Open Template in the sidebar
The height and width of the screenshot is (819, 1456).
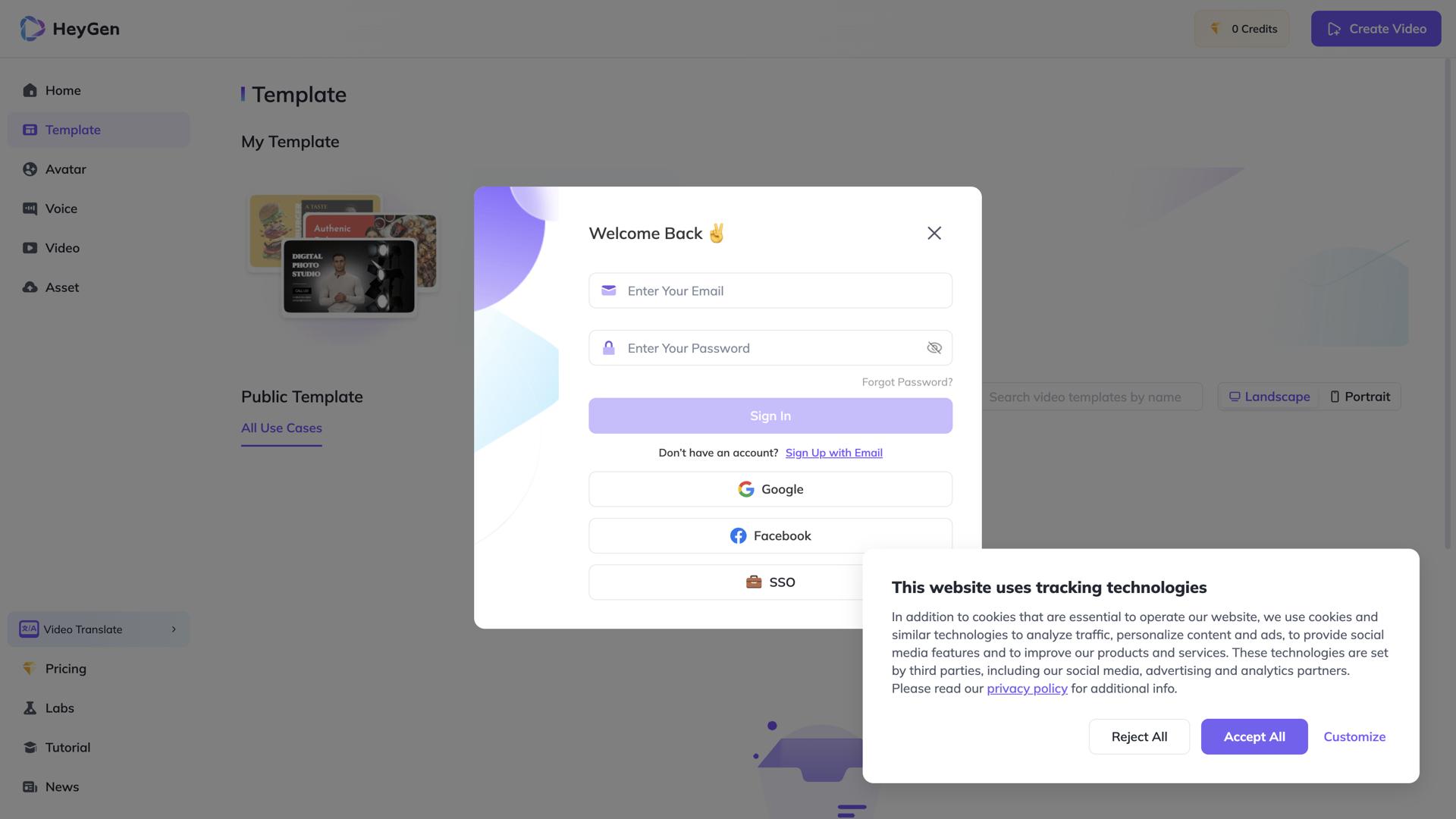click(73, 130)
